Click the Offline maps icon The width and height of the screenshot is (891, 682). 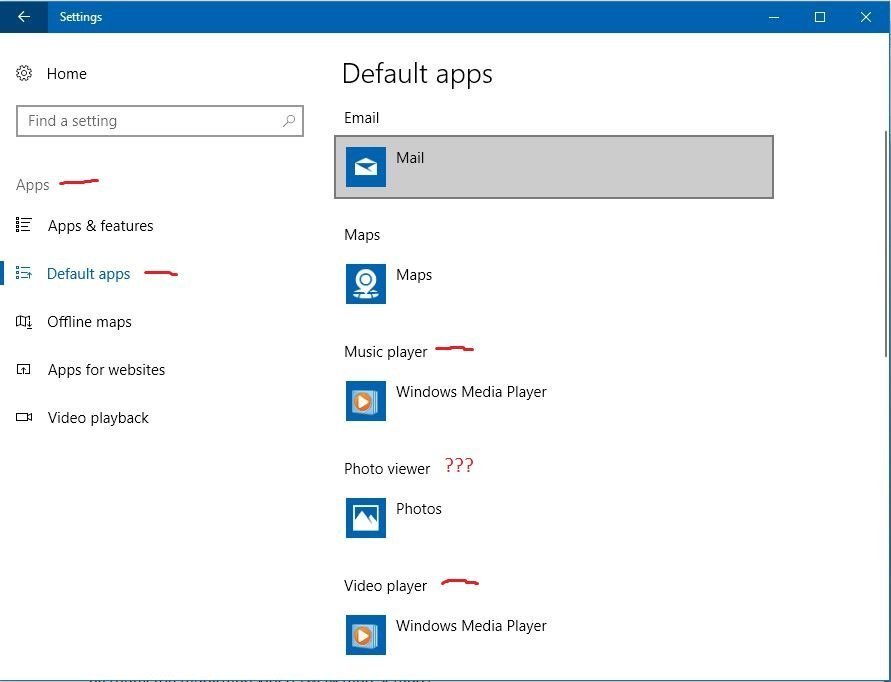point(24,322)
